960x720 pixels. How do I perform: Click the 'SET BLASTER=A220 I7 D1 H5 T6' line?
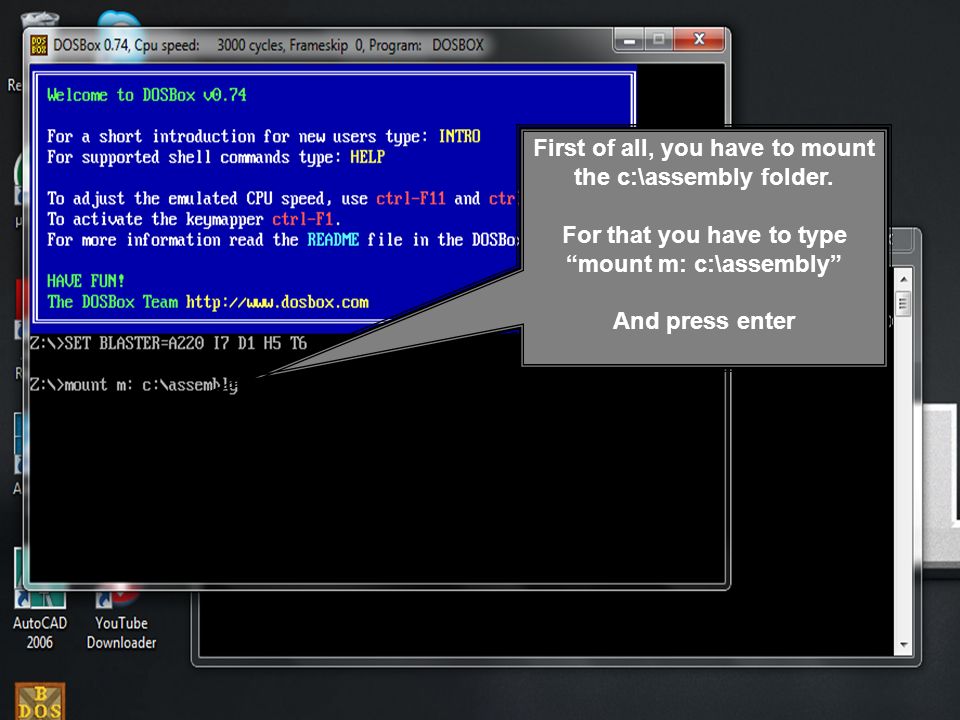click(168, 343)
